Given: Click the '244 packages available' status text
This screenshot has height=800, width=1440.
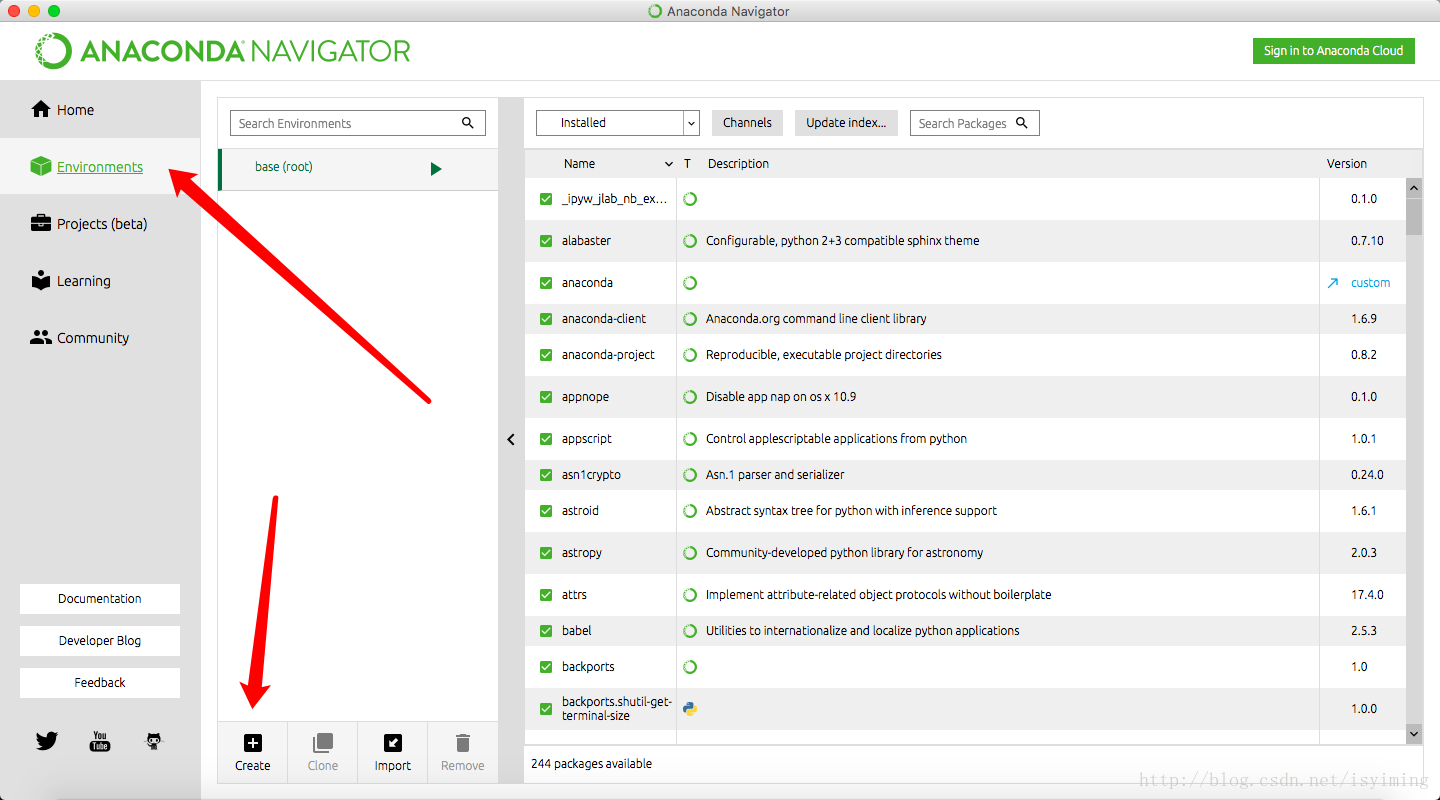Looking at the screenshot, I should 591,764.
